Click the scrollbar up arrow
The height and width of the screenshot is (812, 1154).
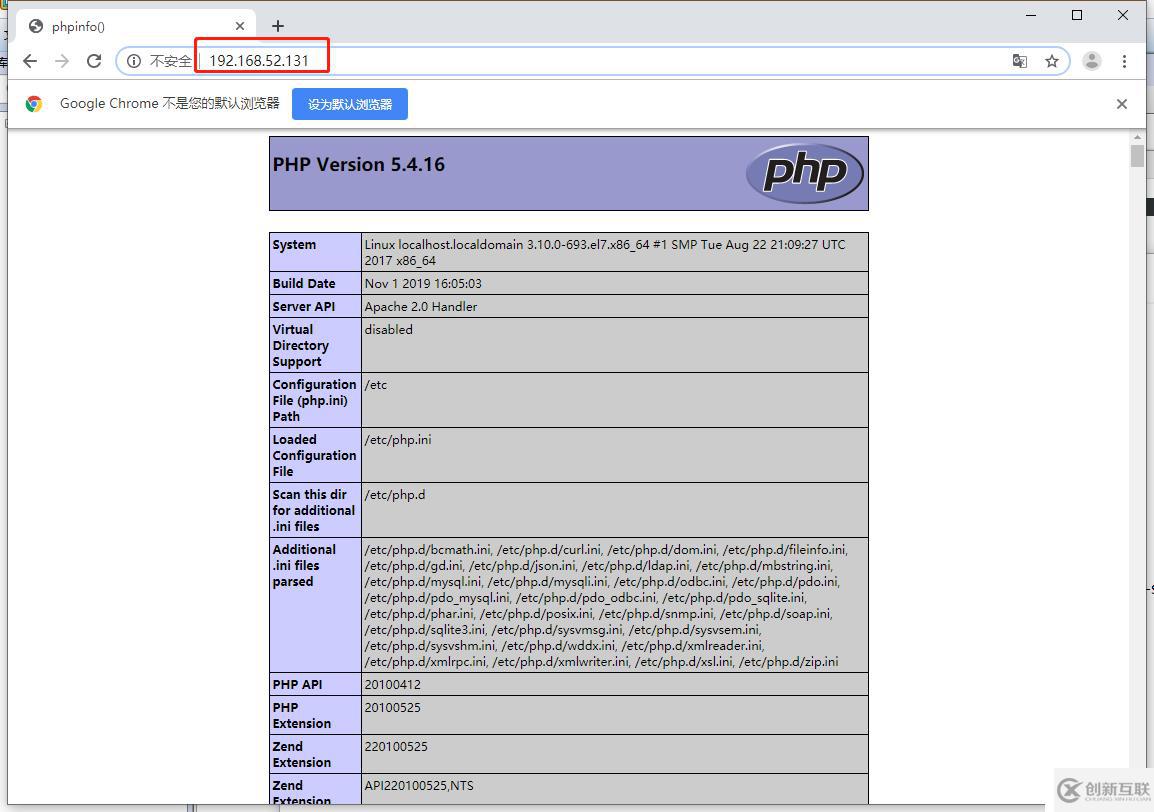pyautogui.click(x=1137, y=137)
